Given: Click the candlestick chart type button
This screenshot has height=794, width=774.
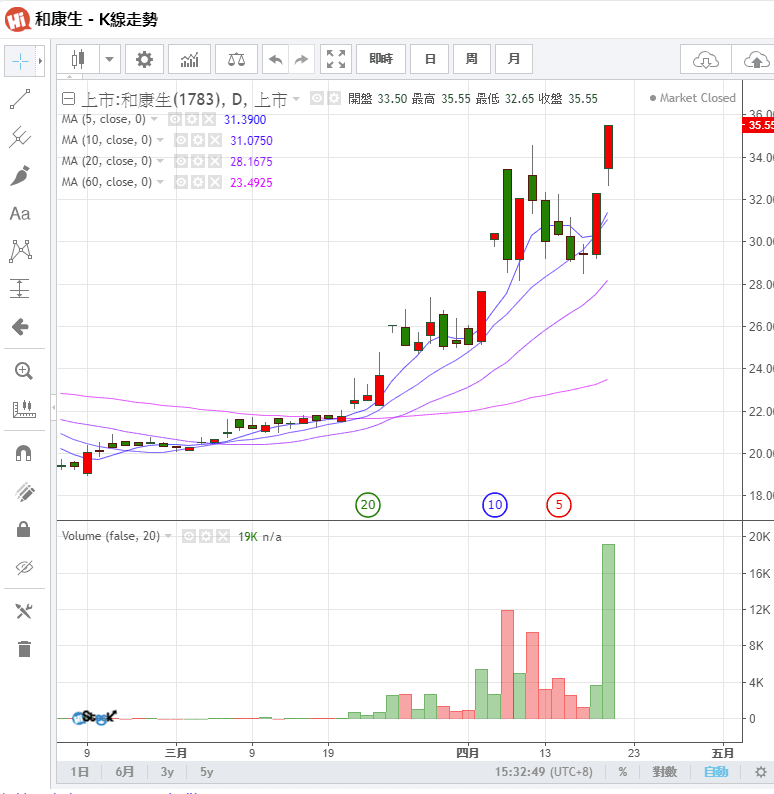Looking at the screenshot, I should coord(78,59).
